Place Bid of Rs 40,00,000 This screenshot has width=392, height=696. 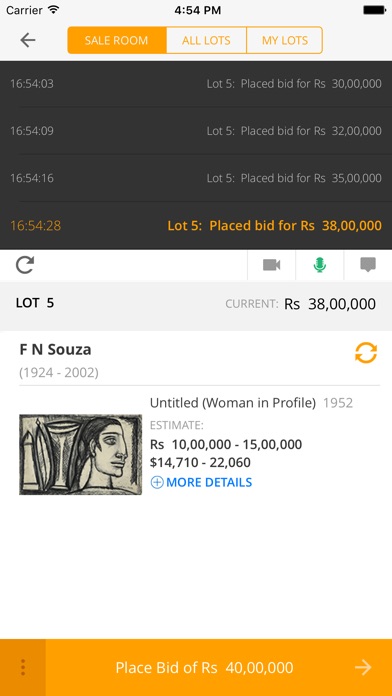click(x=204, y=667)
